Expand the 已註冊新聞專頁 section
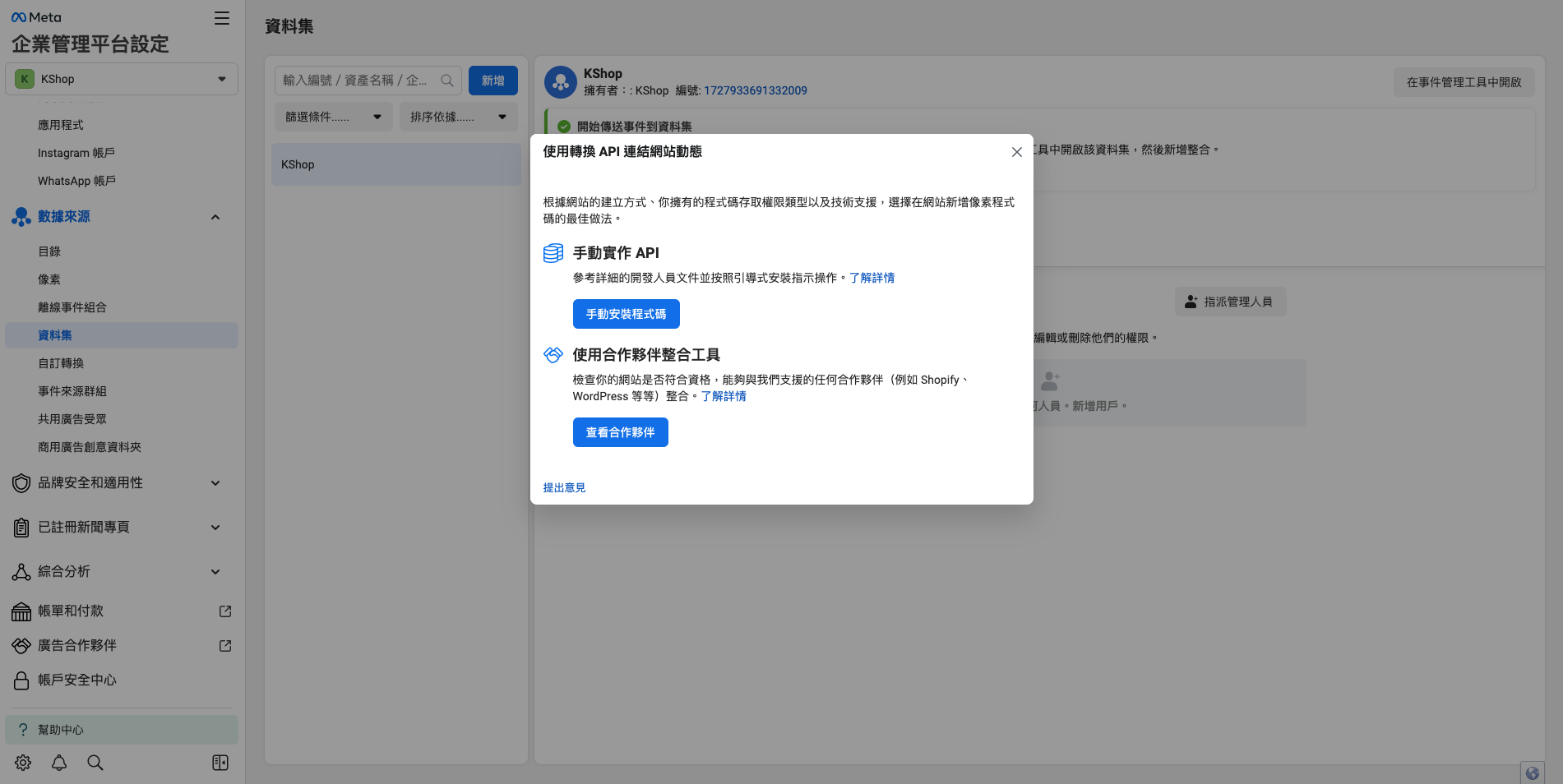This screenshot has height=784, width=1563. click(215, 528)
